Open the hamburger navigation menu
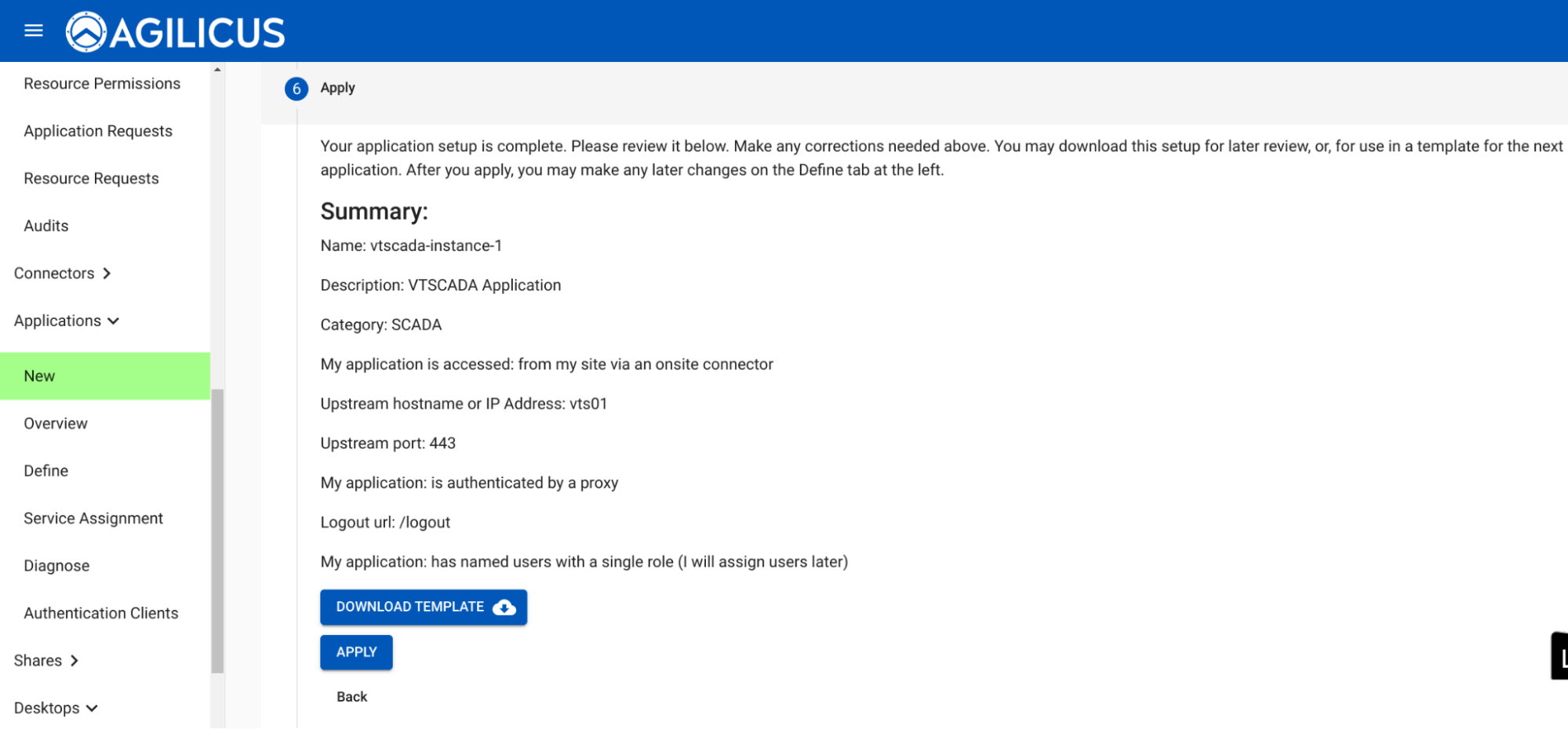The width and height of the screenshot is (1568, 729). click(x=33, y=31)
